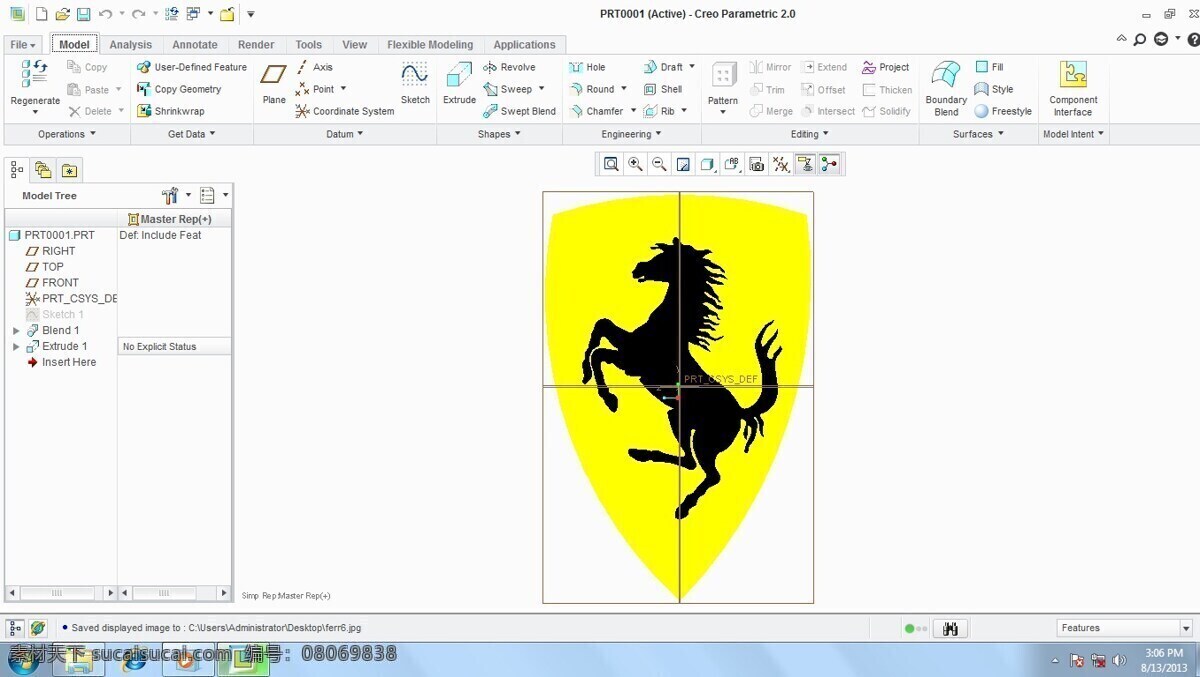Start the Revolve feature
Screen dimensions: 1200x677
509,67
